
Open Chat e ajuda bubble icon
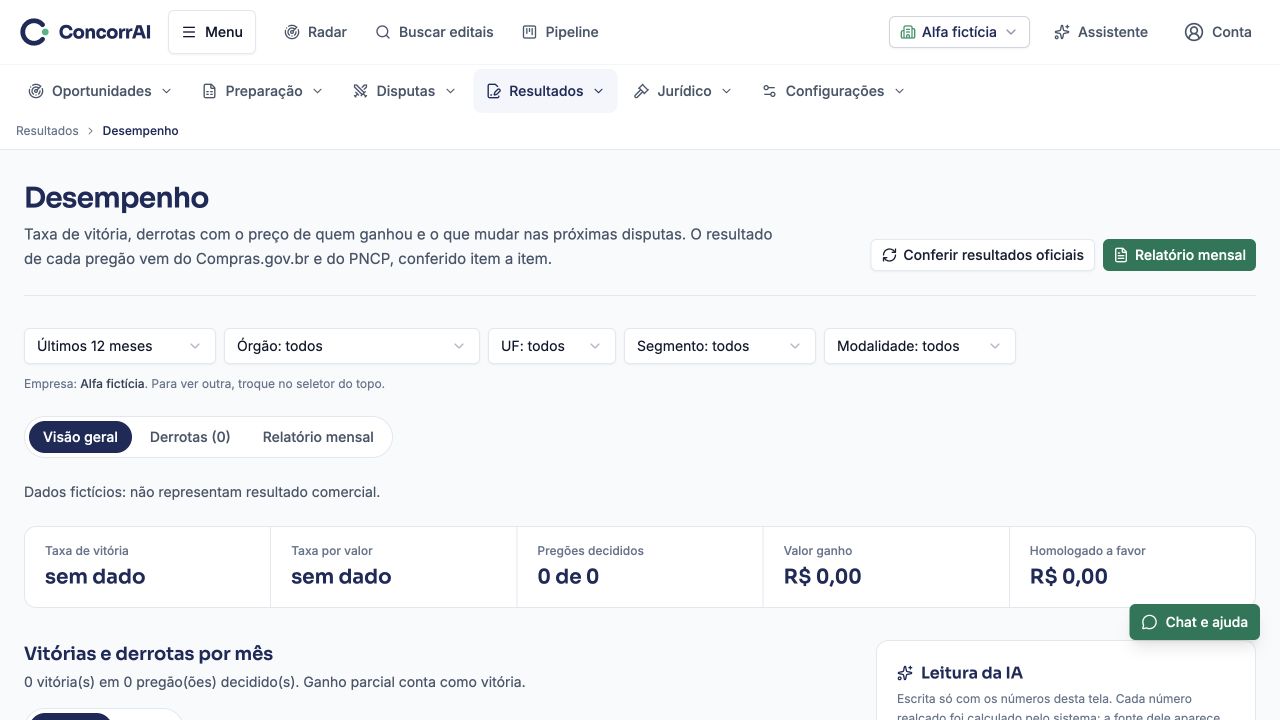pyautogui.click(x=1149, y=622)
